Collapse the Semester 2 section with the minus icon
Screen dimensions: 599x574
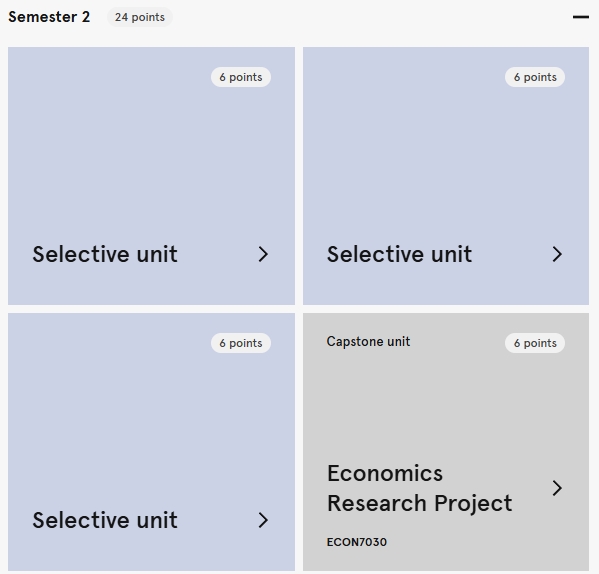[x=581, y=17]
